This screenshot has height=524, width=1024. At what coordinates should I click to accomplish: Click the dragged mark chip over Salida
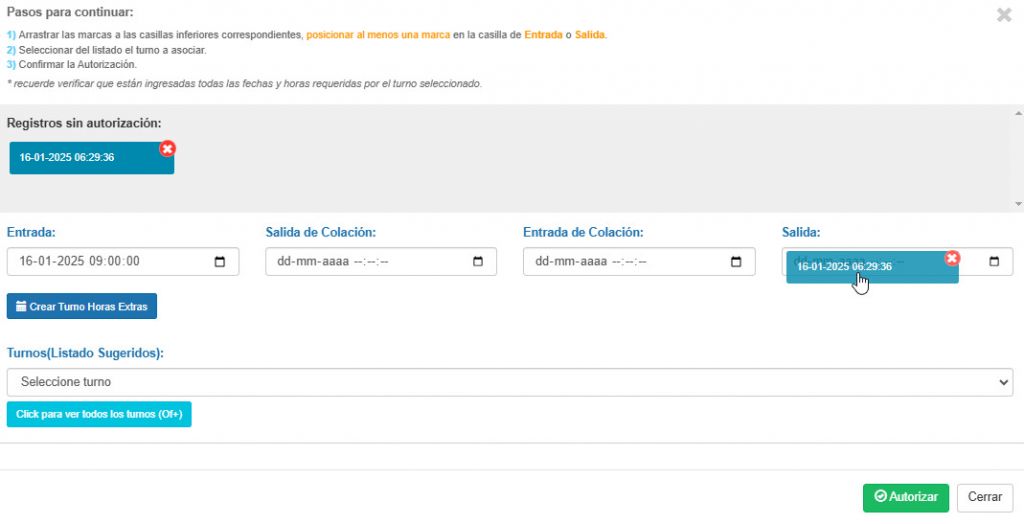(872, 267)
